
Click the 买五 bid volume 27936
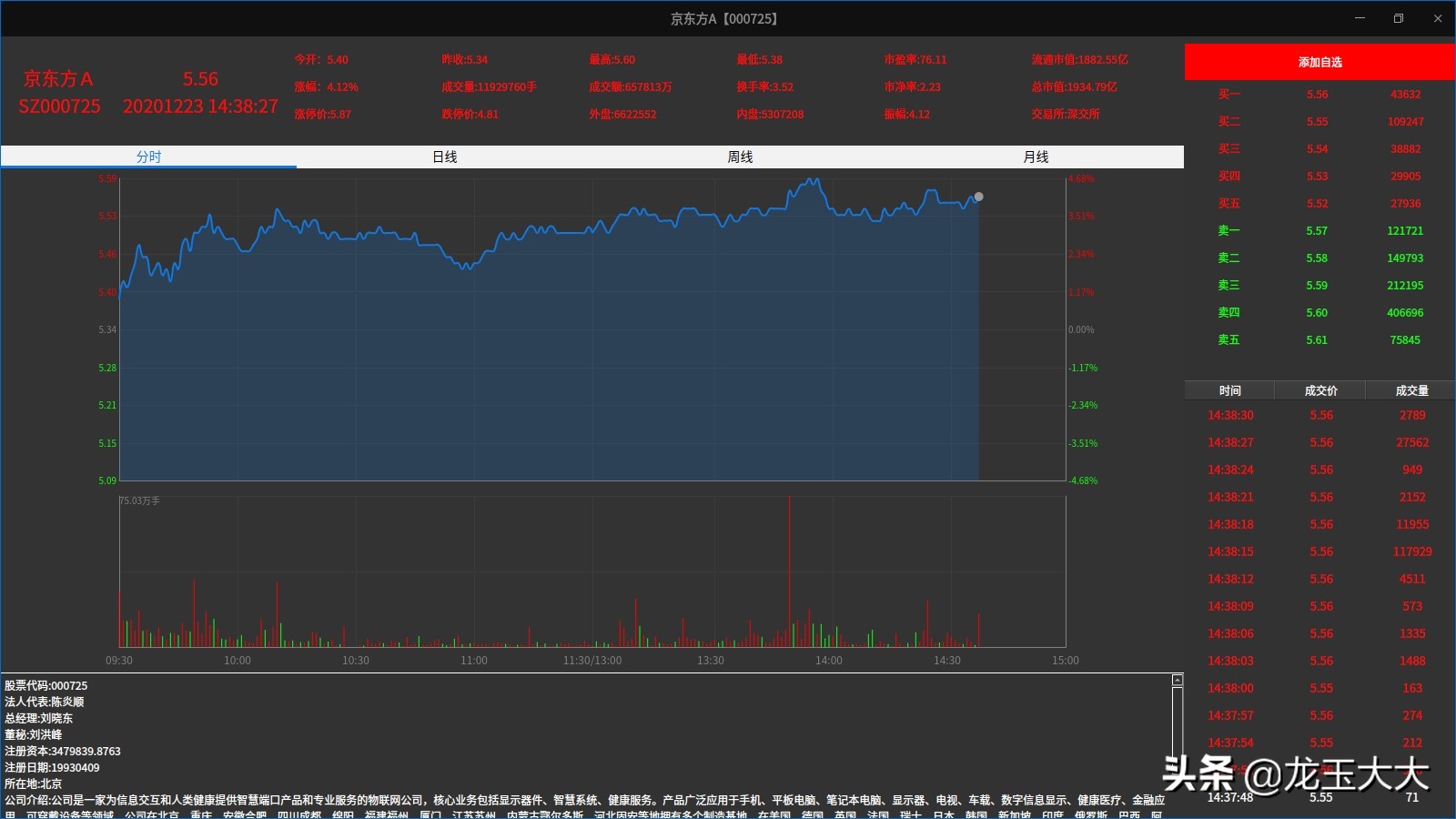1405,203
